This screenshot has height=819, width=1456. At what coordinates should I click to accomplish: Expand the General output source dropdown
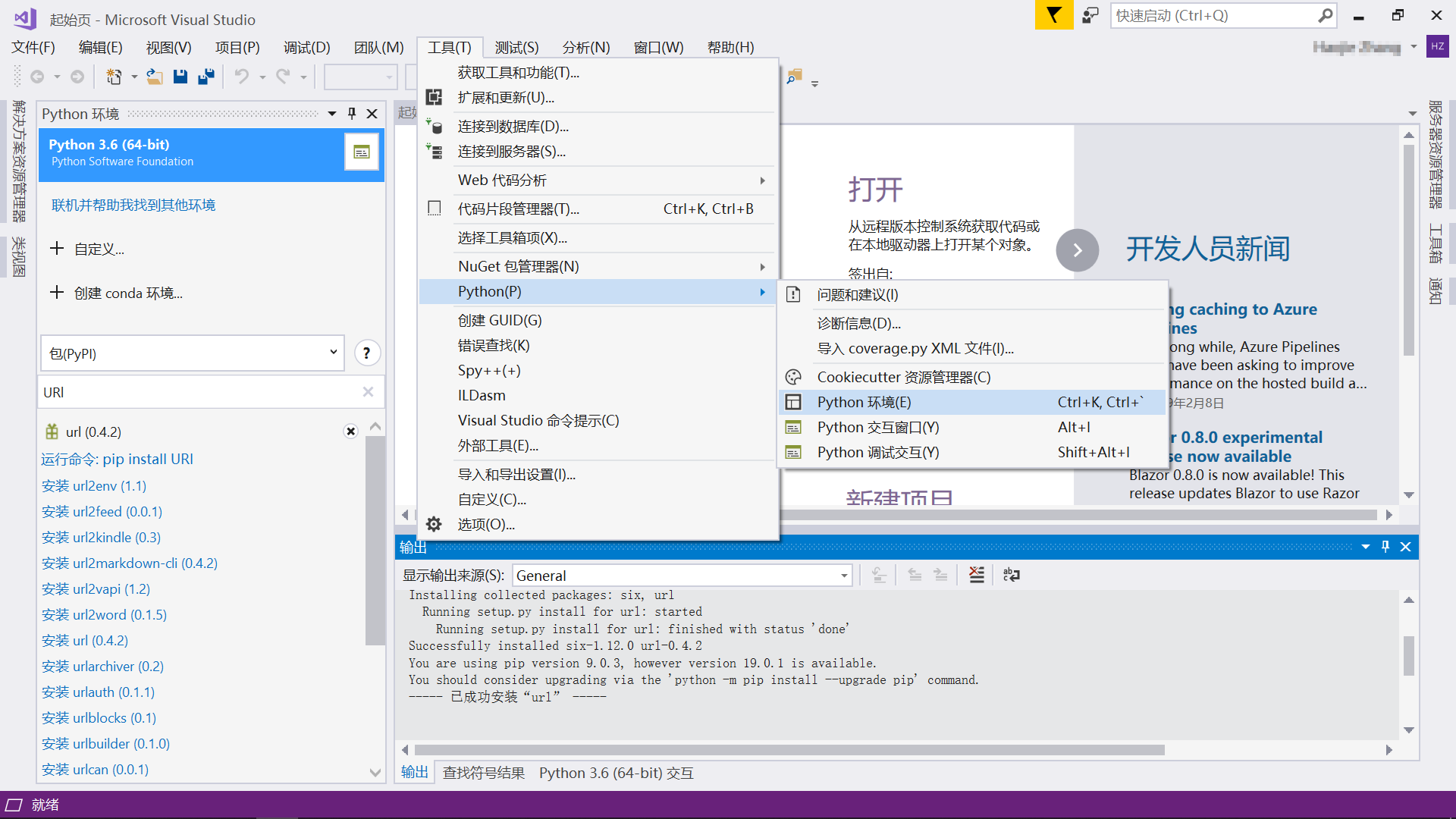pyautogui.click(x=843, y=576)
